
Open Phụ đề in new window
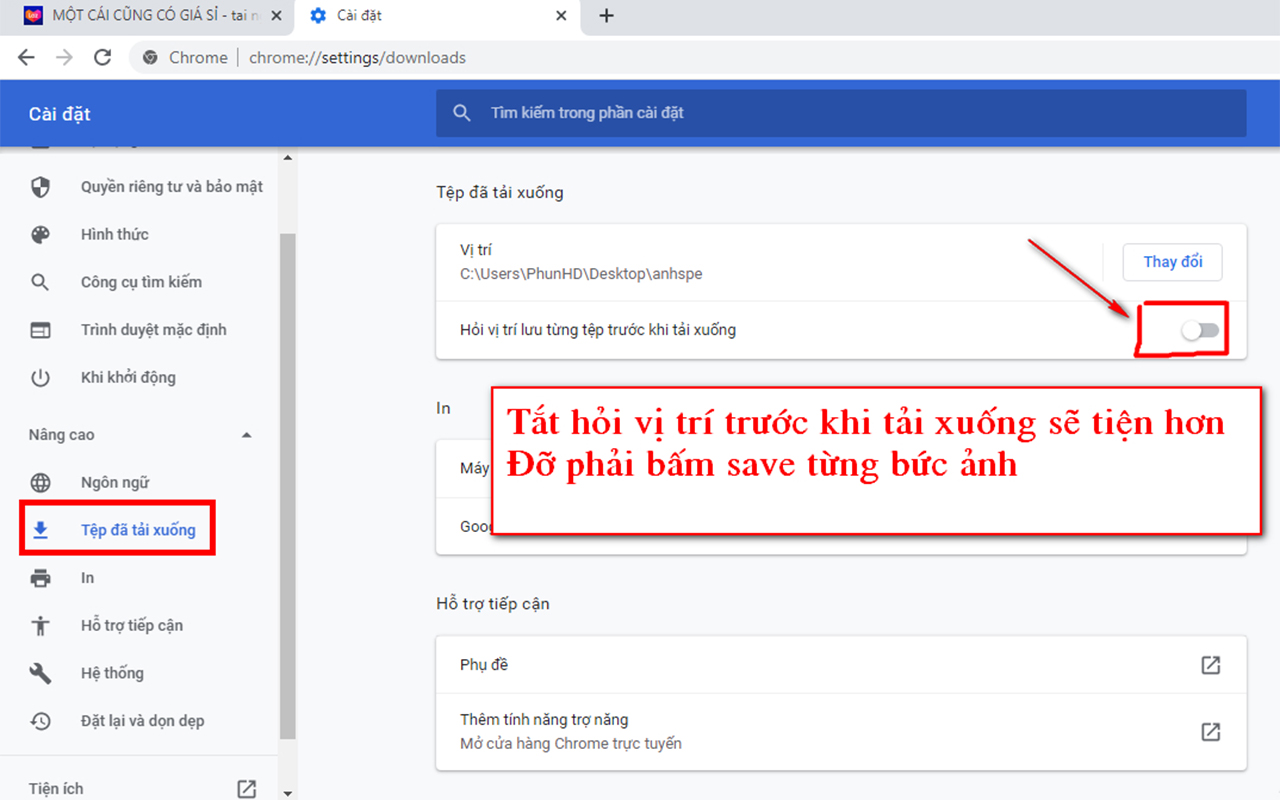point(1211,664)
